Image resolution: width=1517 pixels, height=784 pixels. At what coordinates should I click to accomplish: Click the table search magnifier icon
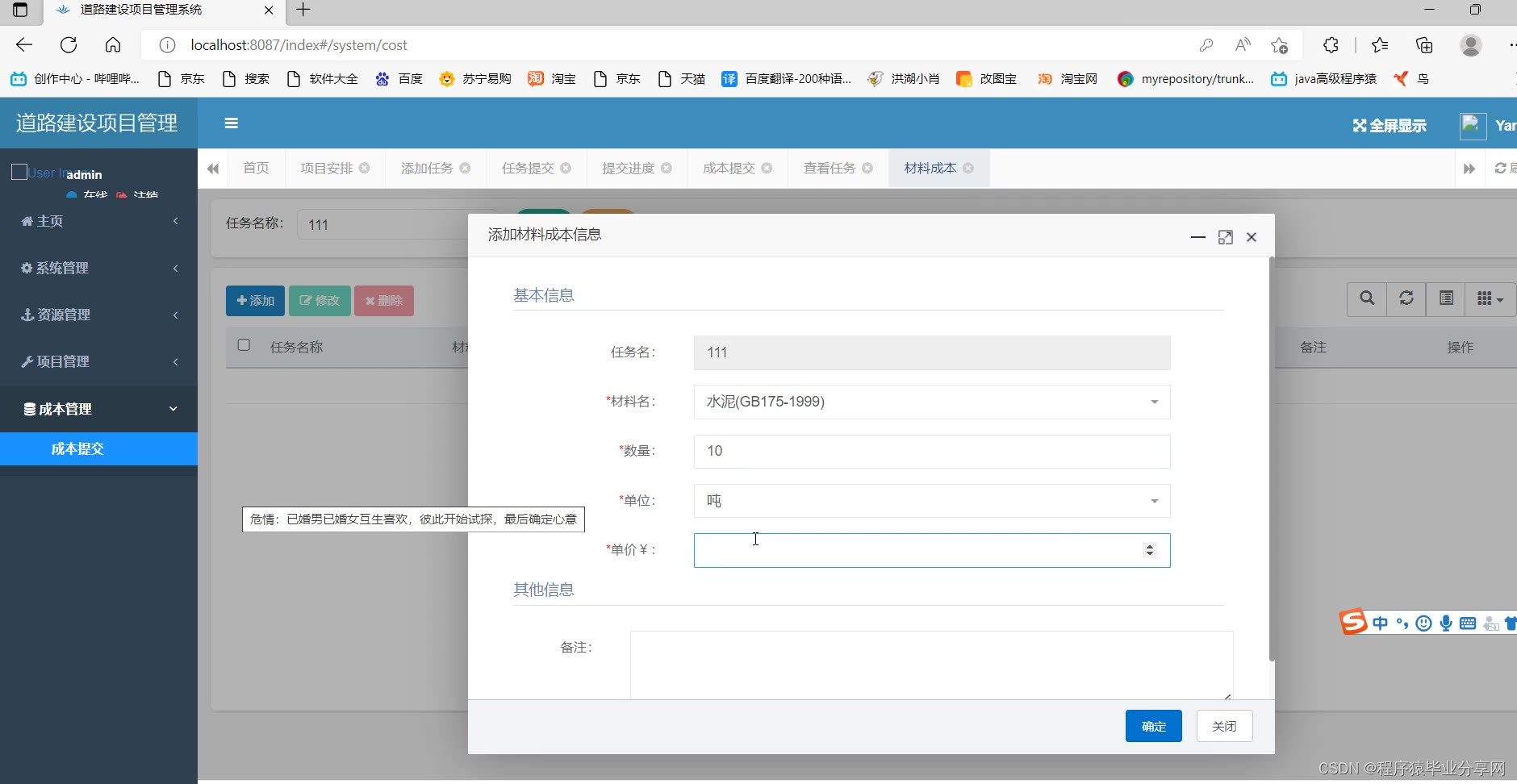coord(1367,298)
